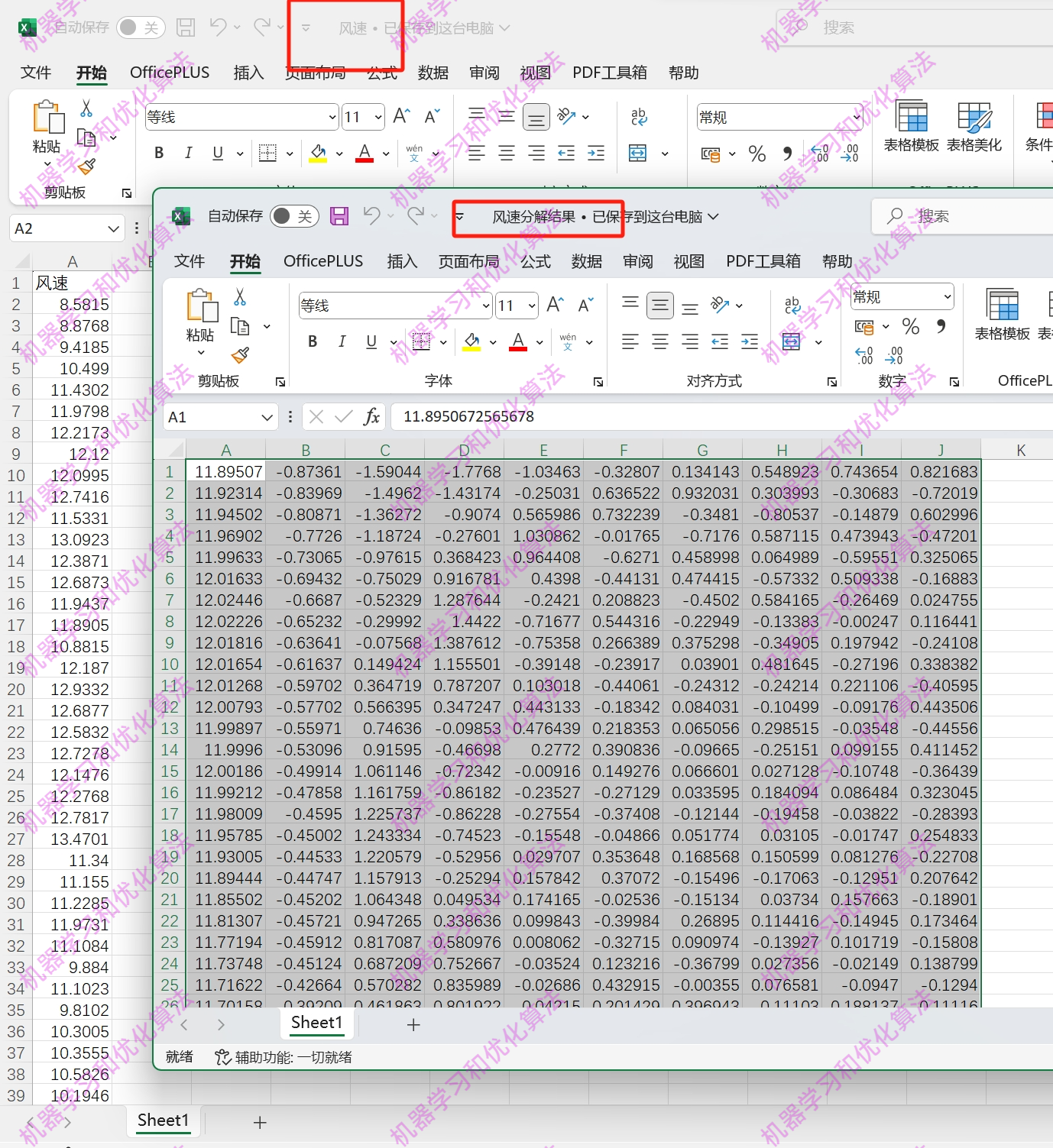
Task: Click the copy icon in front window clipboard group
Action: [240, 327]
